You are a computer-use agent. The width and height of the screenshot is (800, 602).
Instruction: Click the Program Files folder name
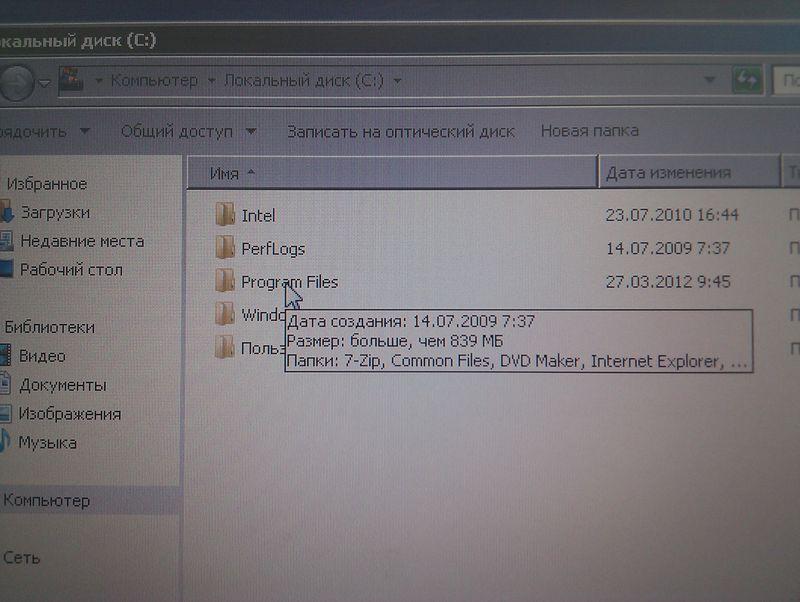point(289,282)
